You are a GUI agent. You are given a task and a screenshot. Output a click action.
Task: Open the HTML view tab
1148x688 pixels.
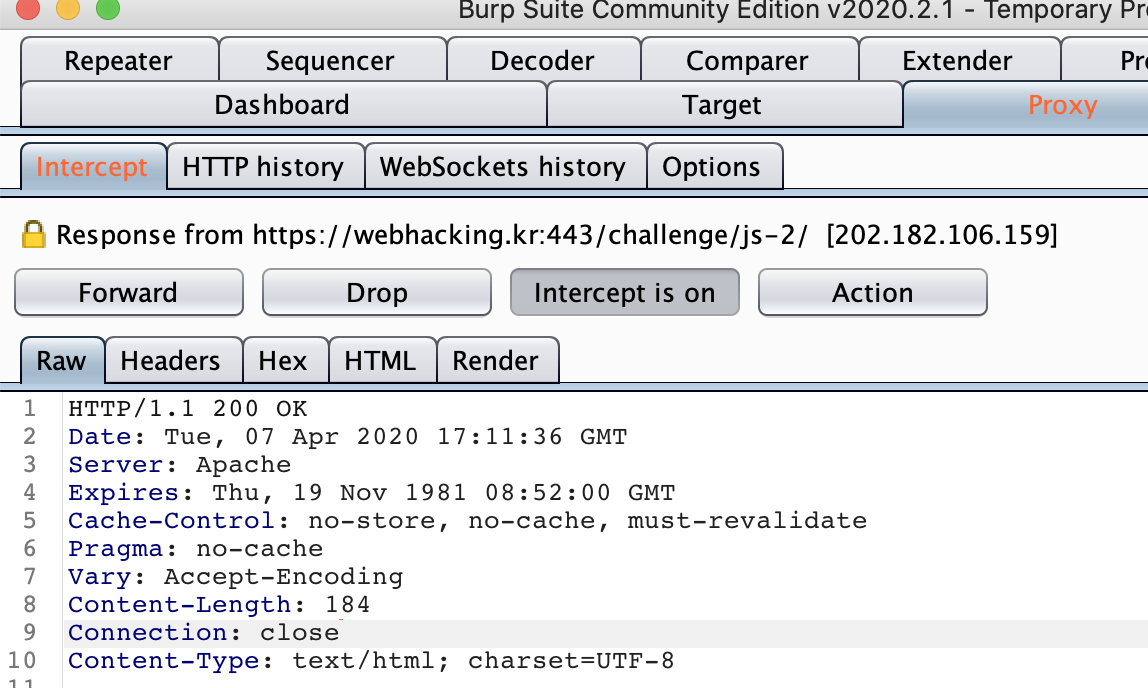(382, 360)
